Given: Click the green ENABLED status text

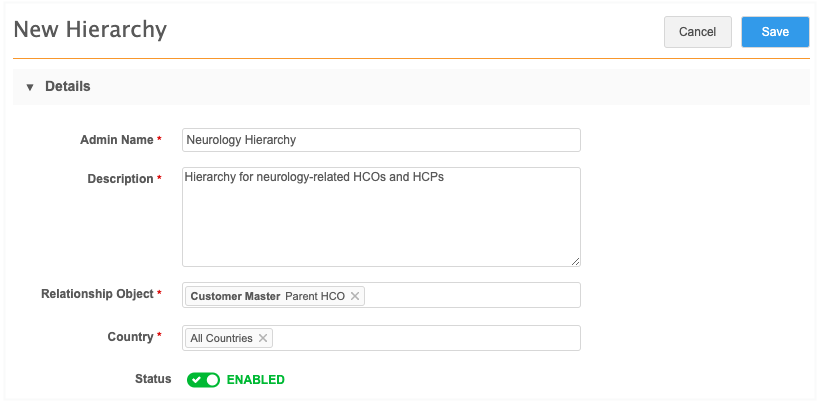Looking at the screenshot, I should 256,380.
